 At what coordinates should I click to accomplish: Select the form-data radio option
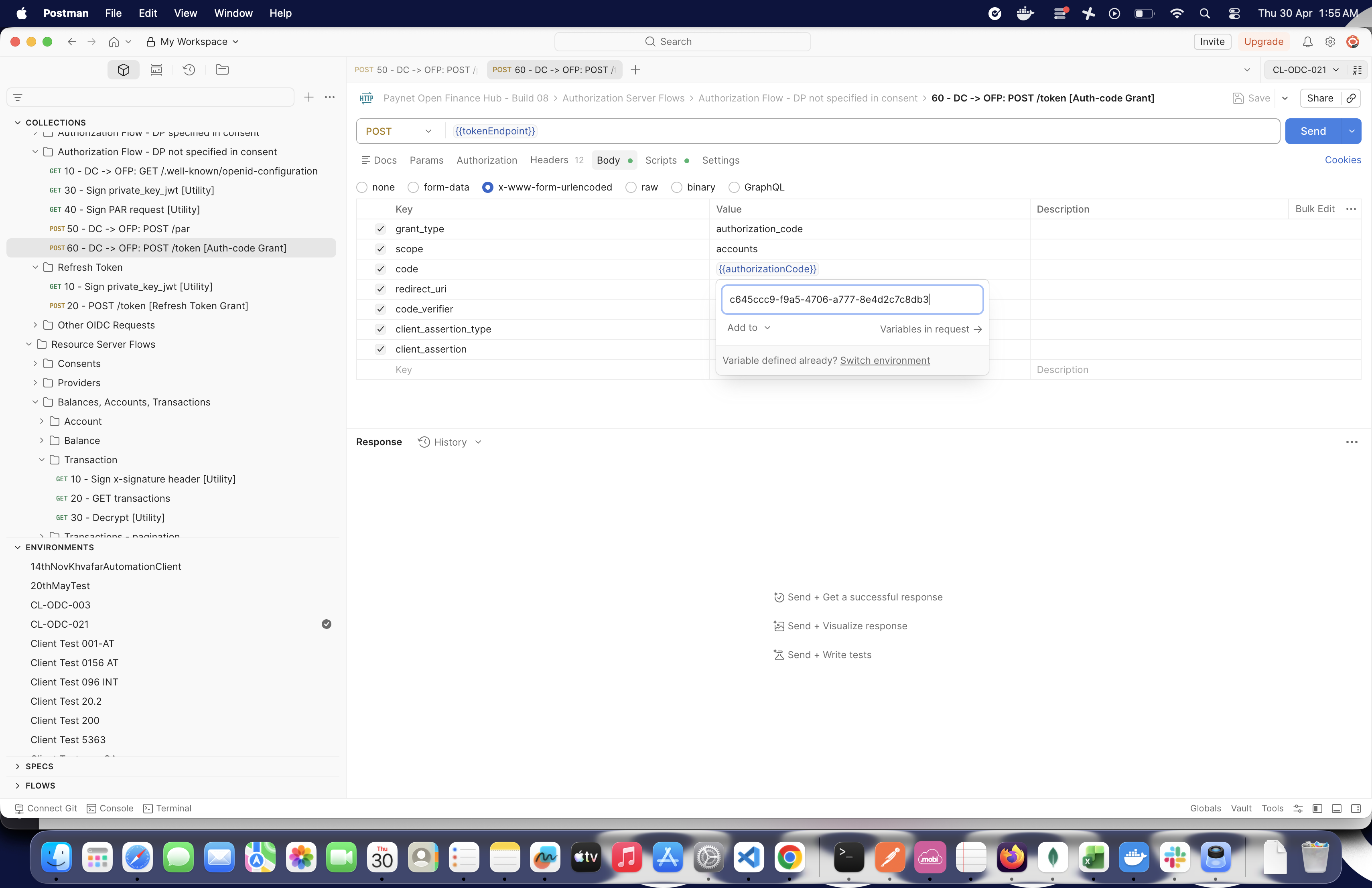click(x=413, y=187)
